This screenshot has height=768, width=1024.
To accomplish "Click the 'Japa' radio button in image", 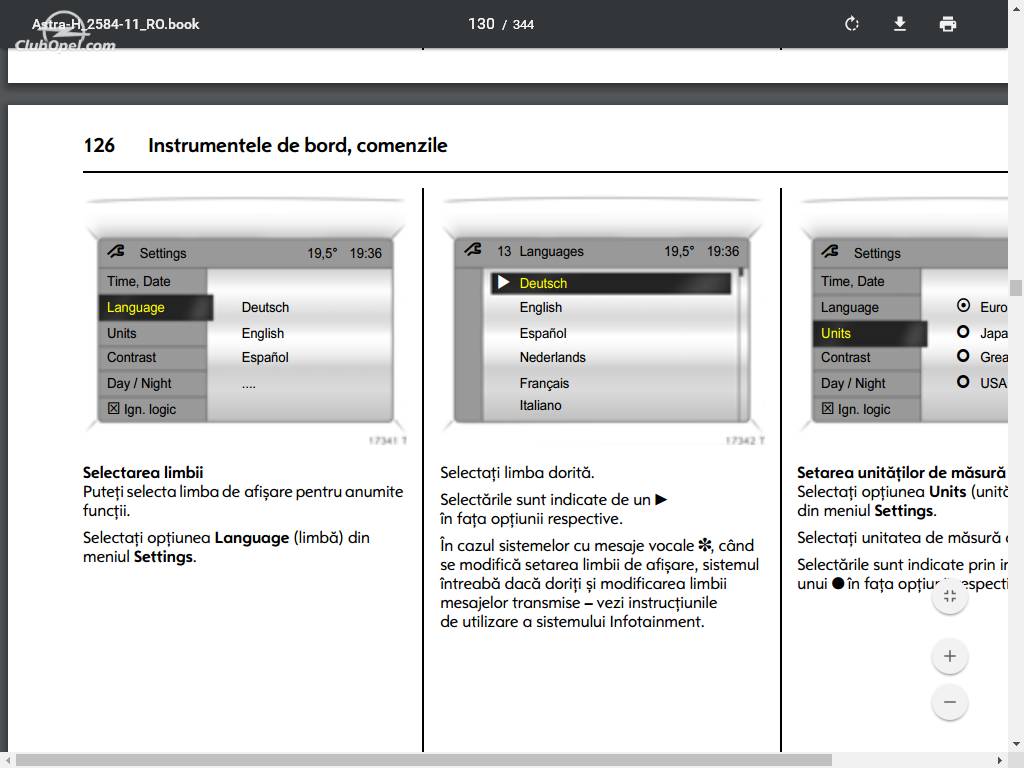I will (963, 332).
